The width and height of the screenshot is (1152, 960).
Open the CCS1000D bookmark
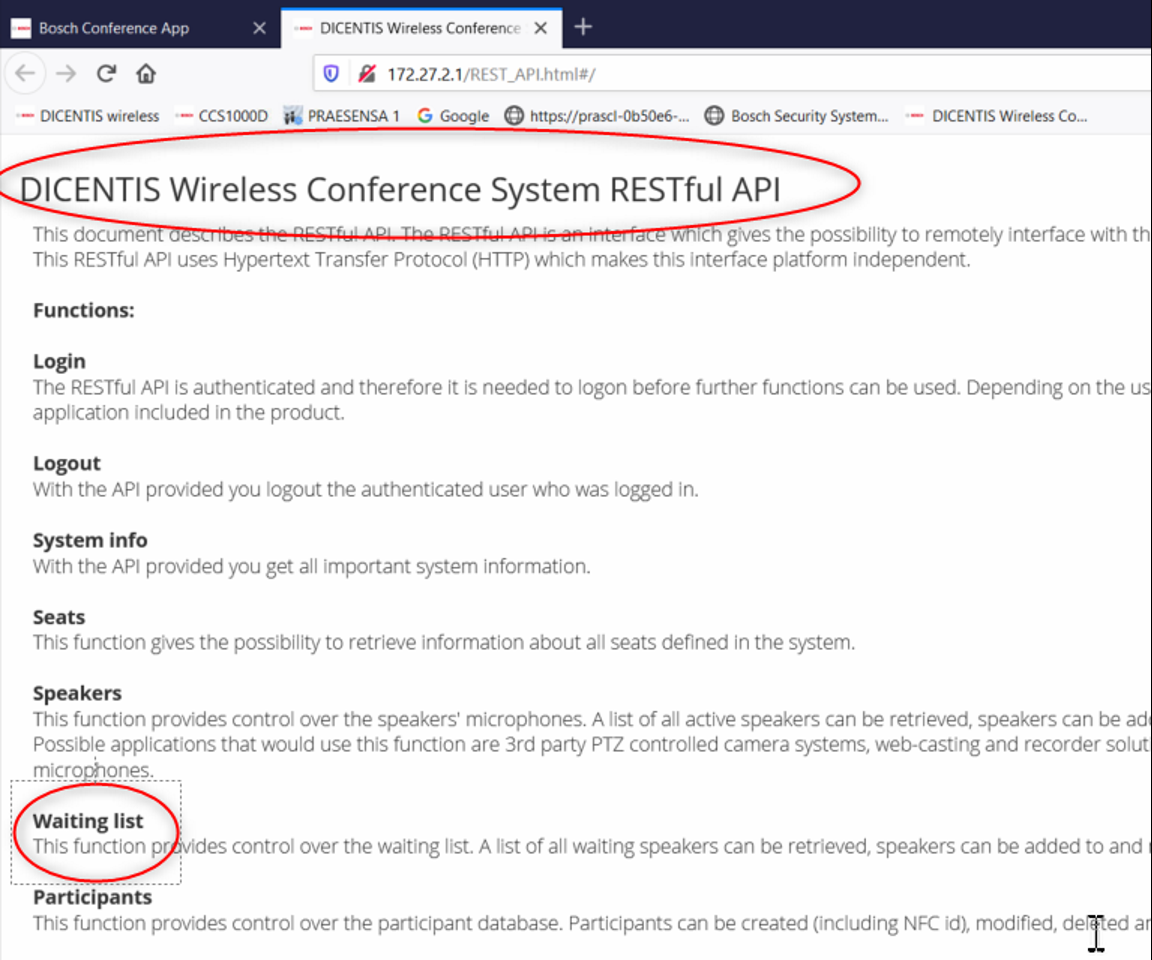[x=222, y=116]
